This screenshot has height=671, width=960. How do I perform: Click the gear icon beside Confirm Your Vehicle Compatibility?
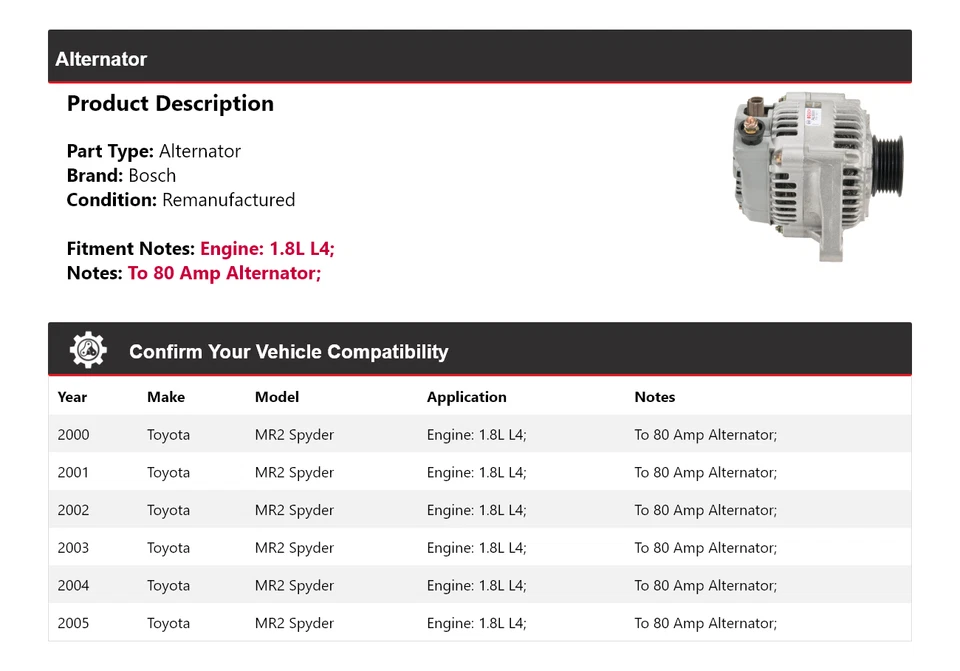click(88, 350)
